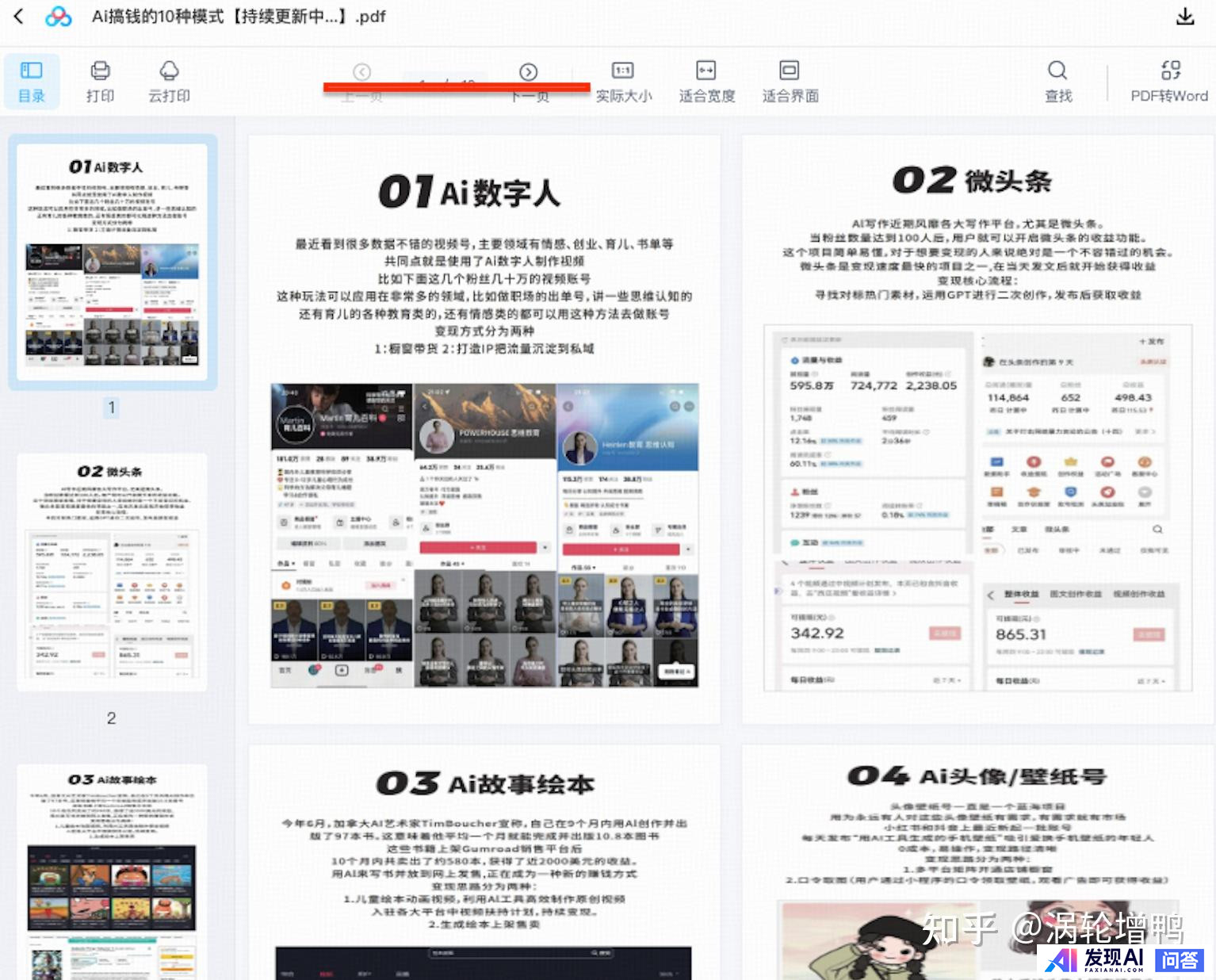The height and width of the screenshot is (980, 1216).
Task: Go to previous page with 上一页
Action: point(362,73)
